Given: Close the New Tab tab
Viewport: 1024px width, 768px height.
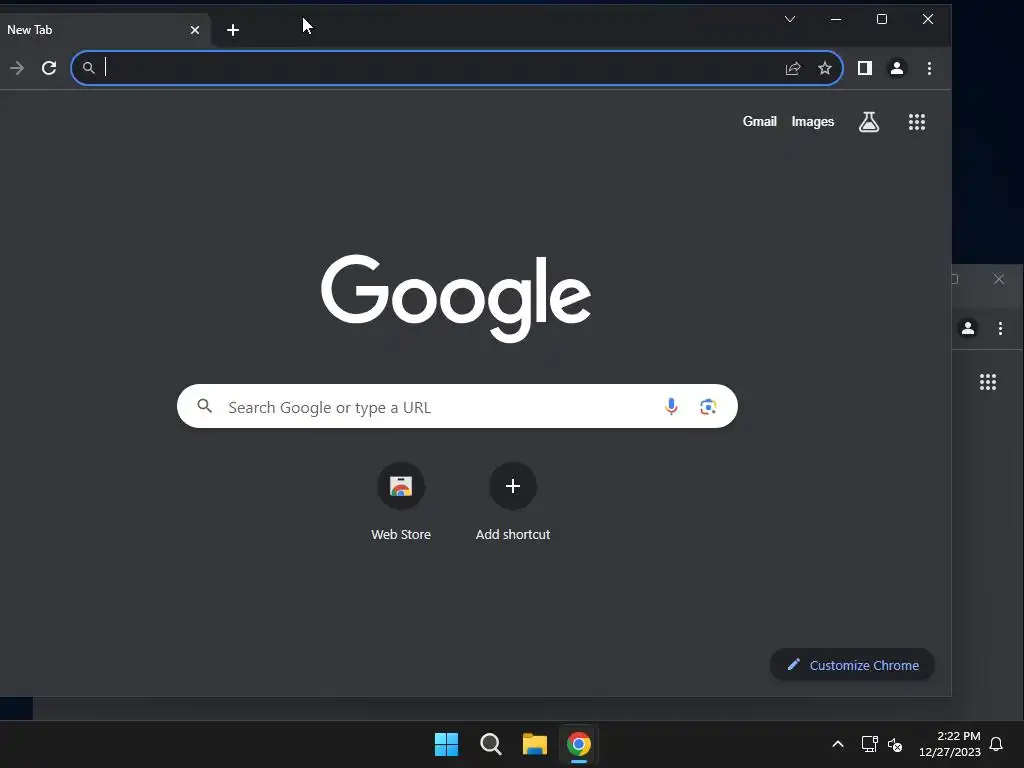Looking at the screenshot, I should [x=195, y=30].
